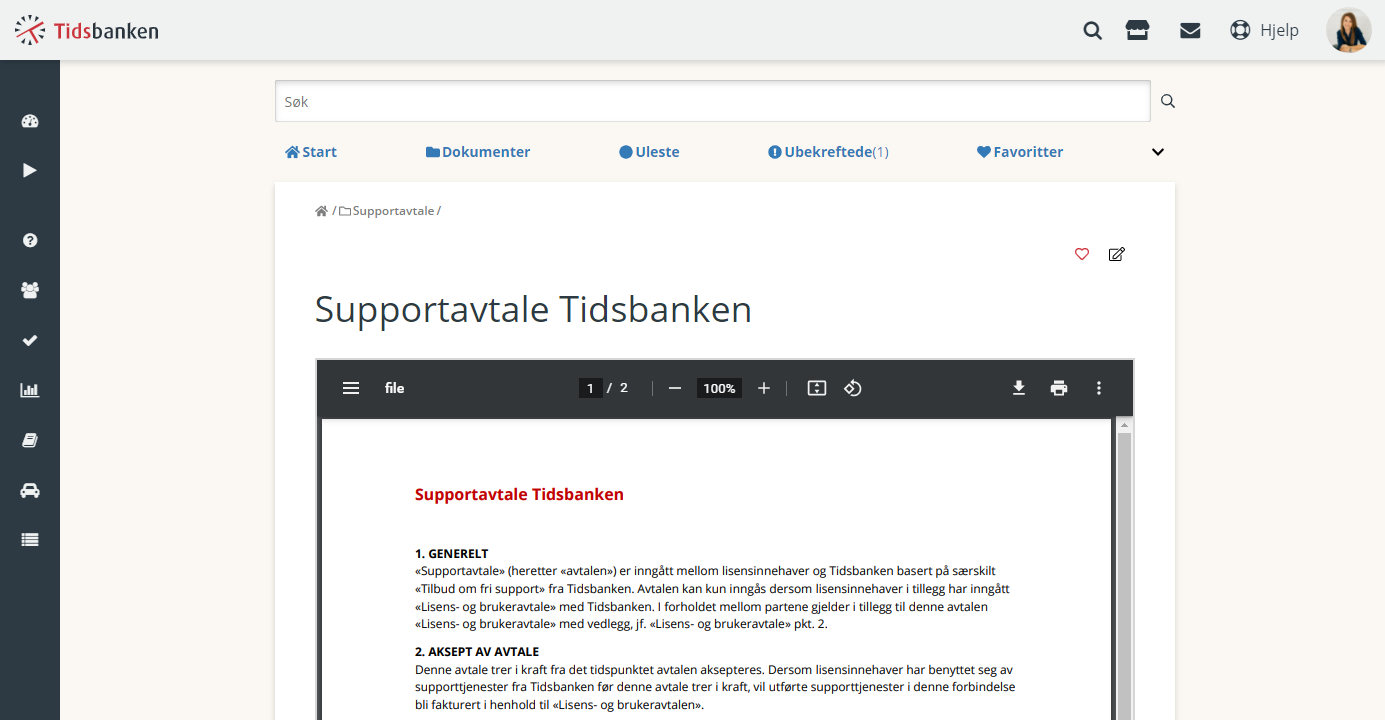Show Uleste documents tab
The width and height of the screenshot is (1385, 720).
click(x=649, y=152)
